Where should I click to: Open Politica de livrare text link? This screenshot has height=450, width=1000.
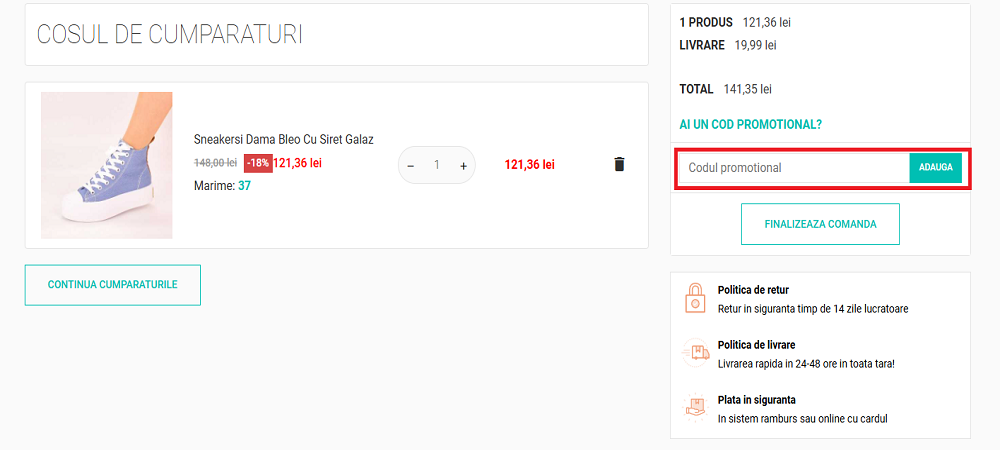click(x=756, y=345)
